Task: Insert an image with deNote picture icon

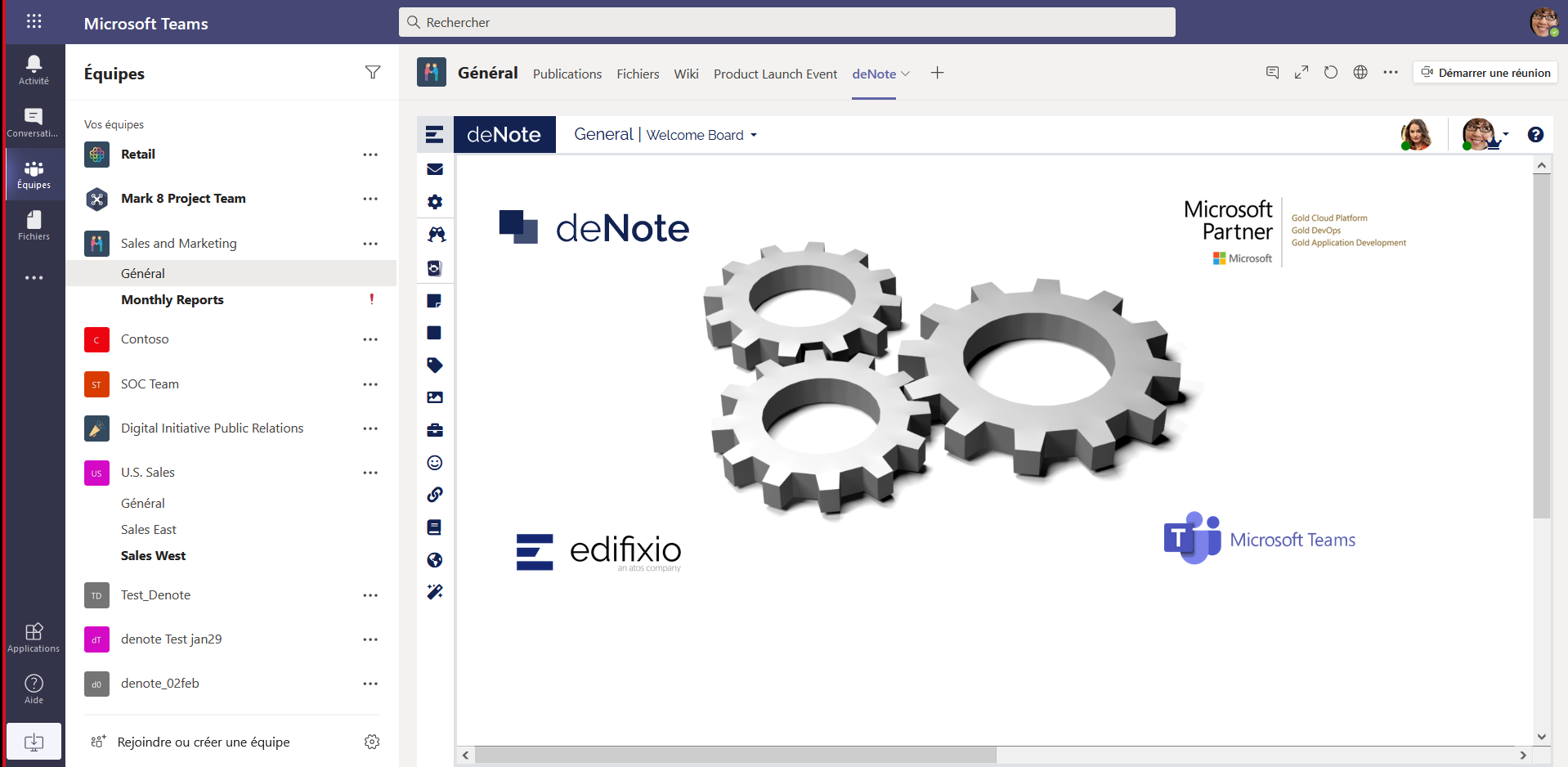Action: pos(435,397)
